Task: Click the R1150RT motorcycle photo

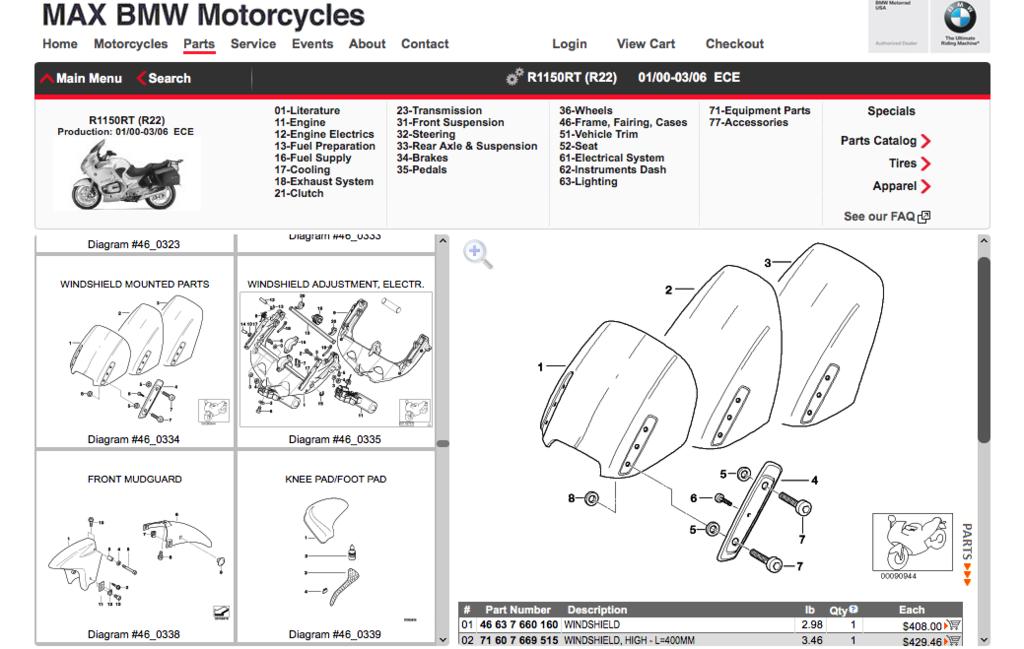Action: coord(125,175)
